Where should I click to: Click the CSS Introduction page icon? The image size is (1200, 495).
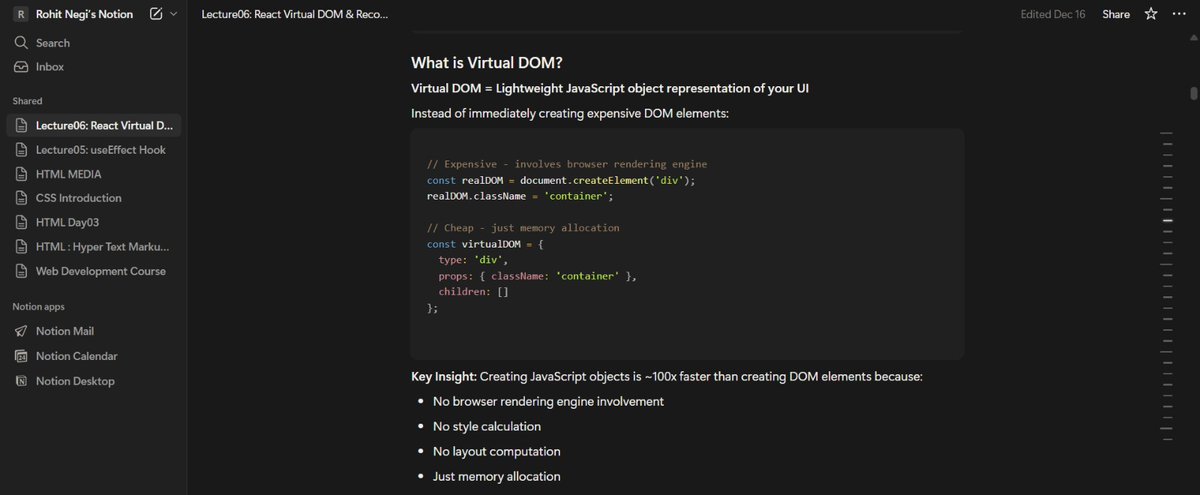click(x=22, y=198)
